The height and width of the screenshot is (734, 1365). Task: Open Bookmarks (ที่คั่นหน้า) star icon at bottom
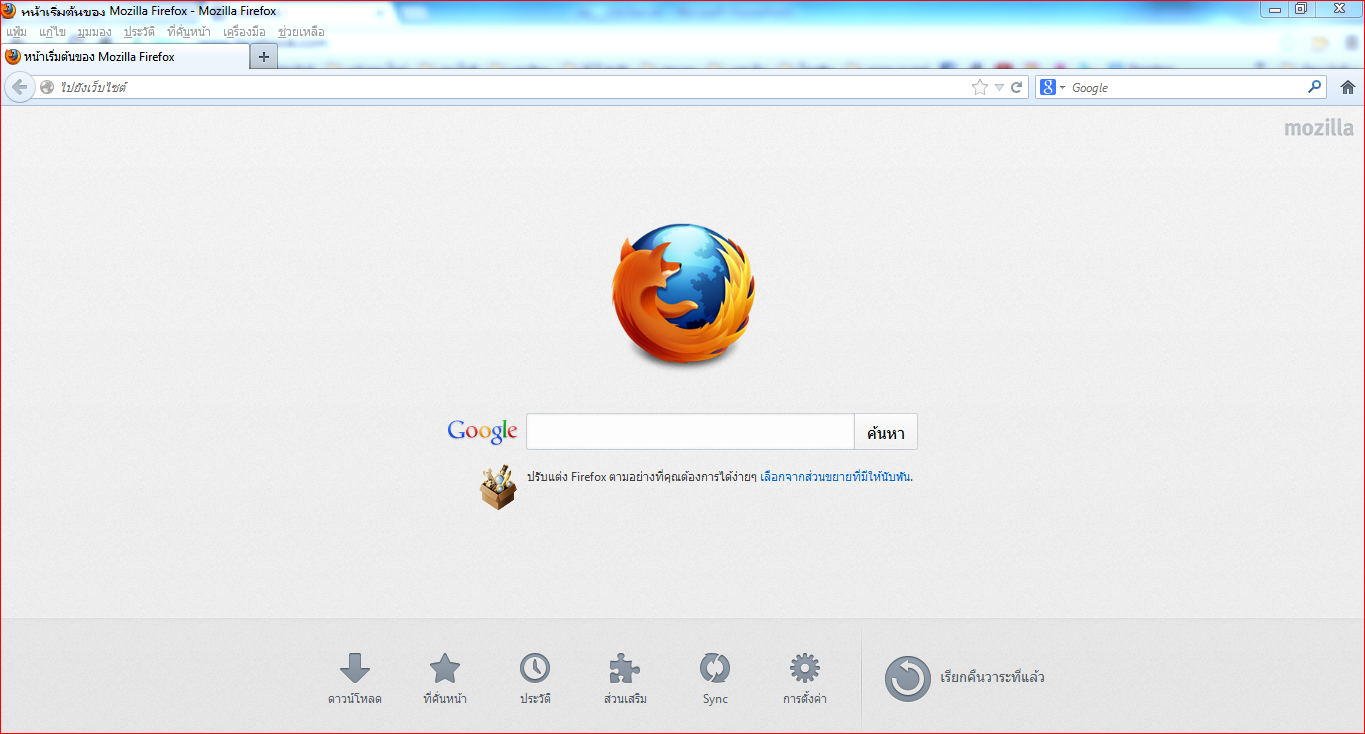(x=445, y=668)
